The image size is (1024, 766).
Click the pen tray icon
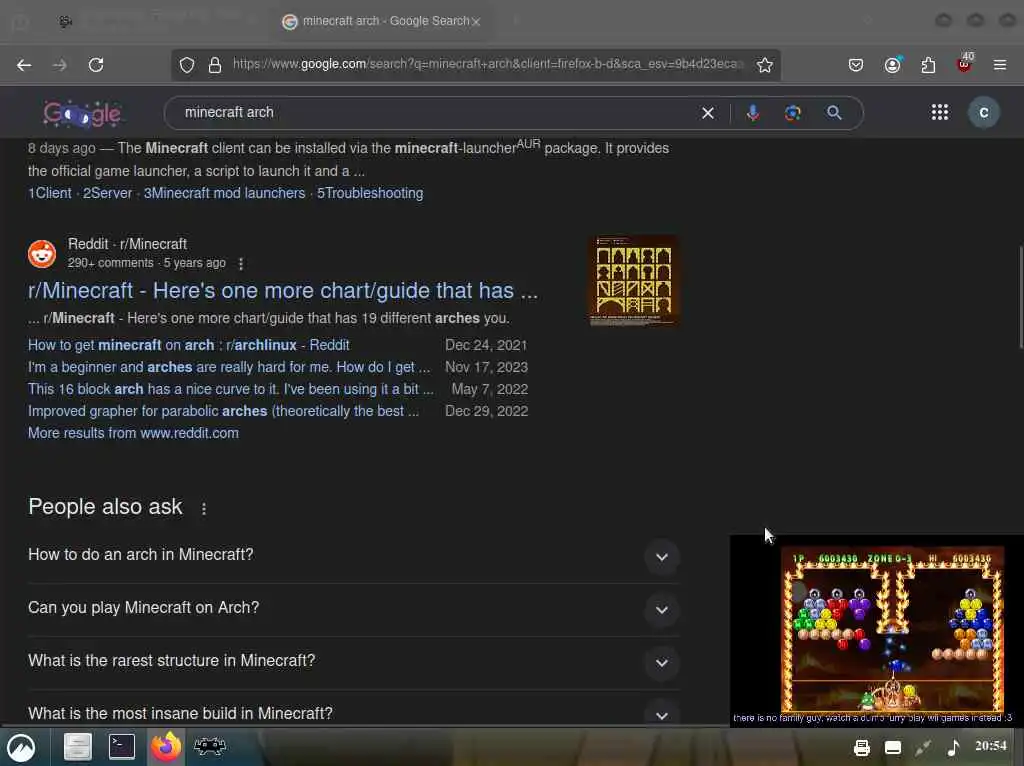pos(923,747)
